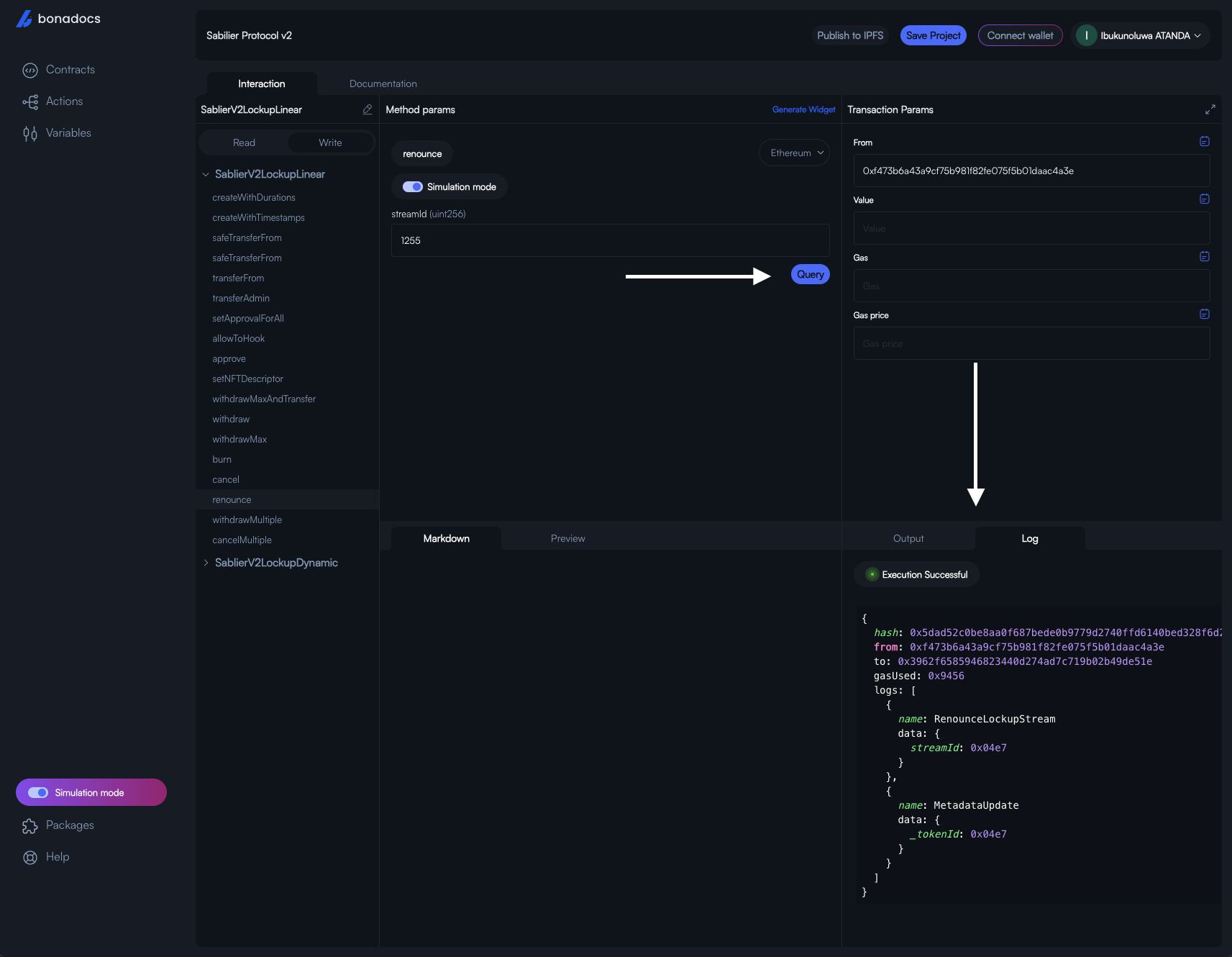Switch to Read methods
Image resolution: width=1232 pixels, height=957 pixels.
[244, 142]
